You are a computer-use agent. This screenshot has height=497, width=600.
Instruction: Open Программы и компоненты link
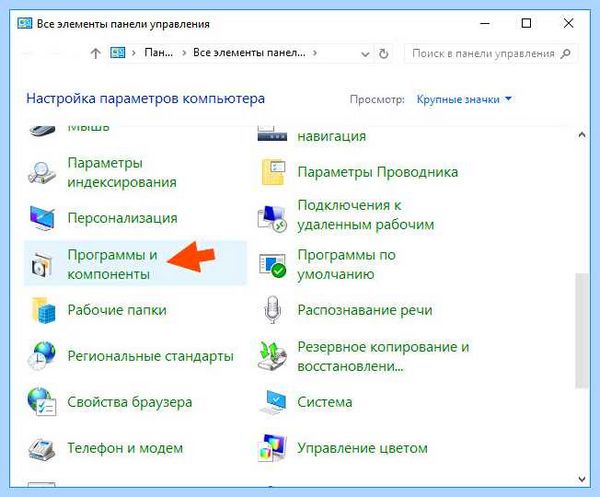pos(112,264)
